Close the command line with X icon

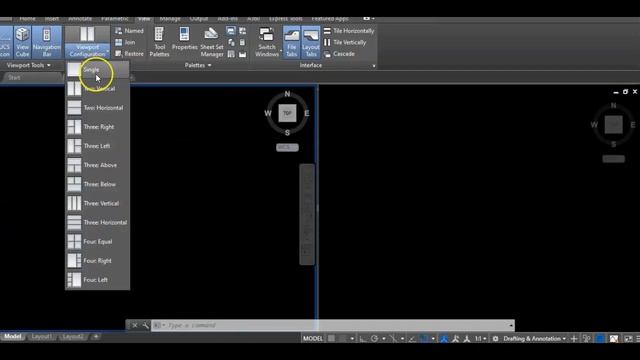coord(135,325)
